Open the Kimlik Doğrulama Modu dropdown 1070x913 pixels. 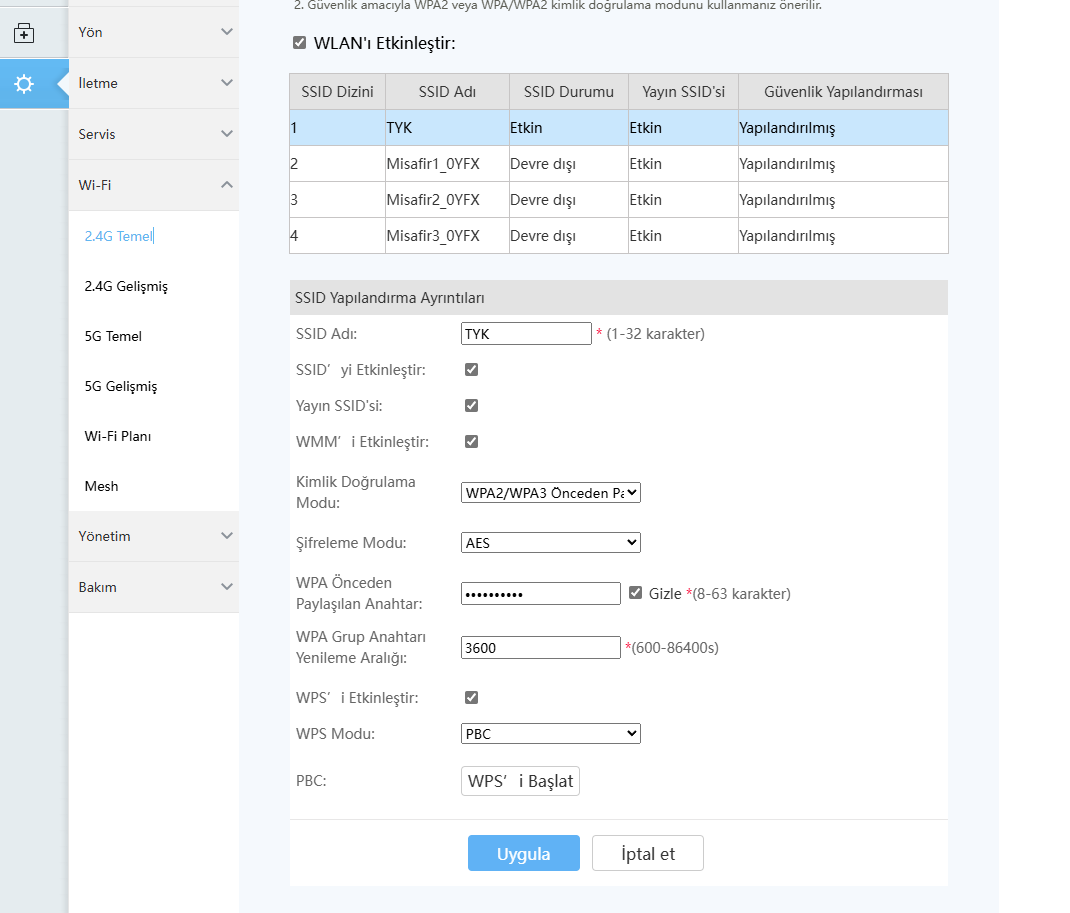(550, 492)
